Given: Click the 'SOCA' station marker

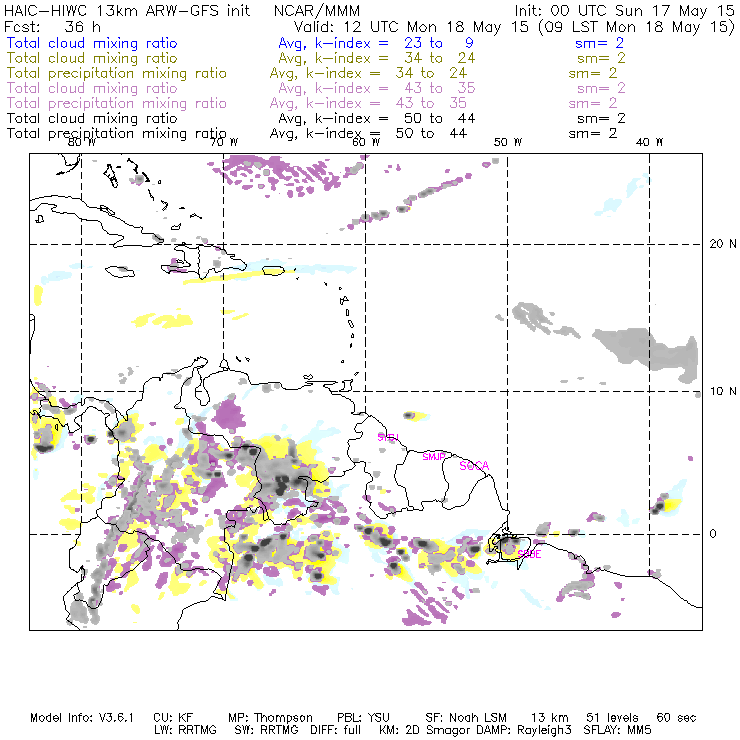Looking at the screenshot, I should 474,466.
